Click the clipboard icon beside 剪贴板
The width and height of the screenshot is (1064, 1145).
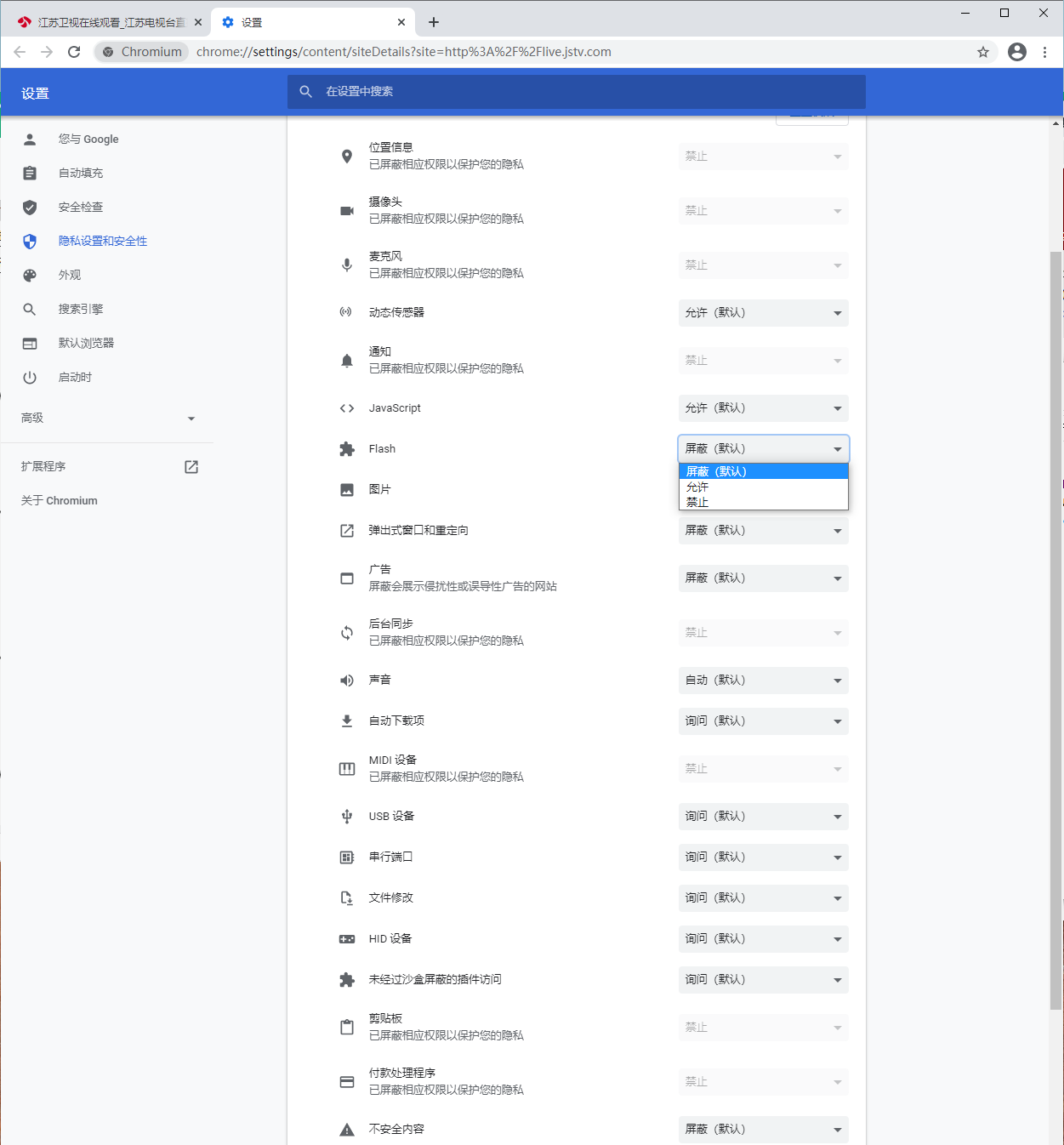(x=347, y=1028)
